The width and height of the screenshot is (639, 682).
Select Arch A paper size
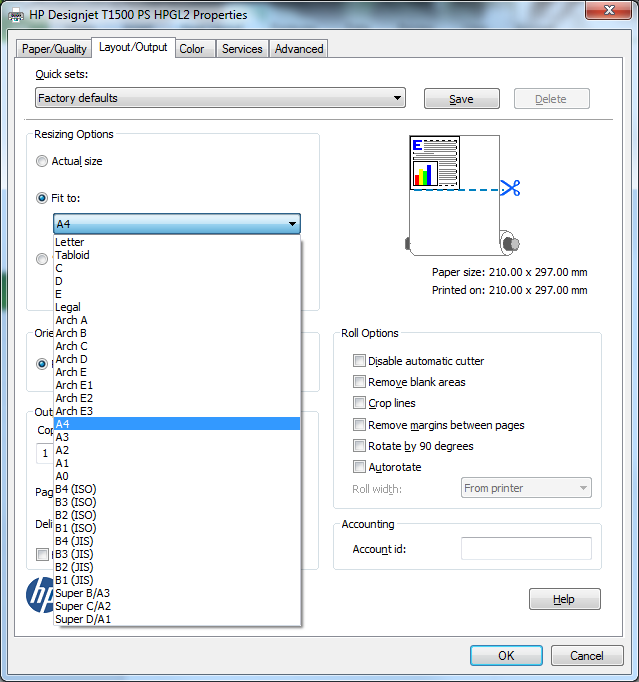click(177, 320)
